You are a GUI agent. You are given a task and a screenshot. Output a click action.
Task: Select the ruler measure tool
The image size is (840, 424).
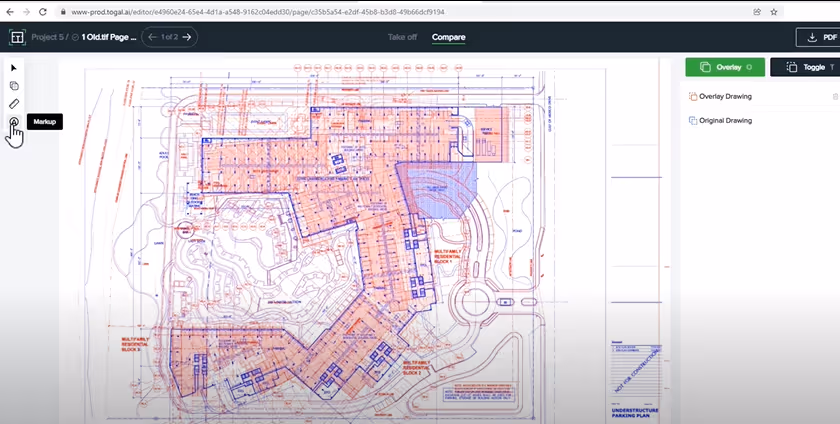[x=14, y=104]
